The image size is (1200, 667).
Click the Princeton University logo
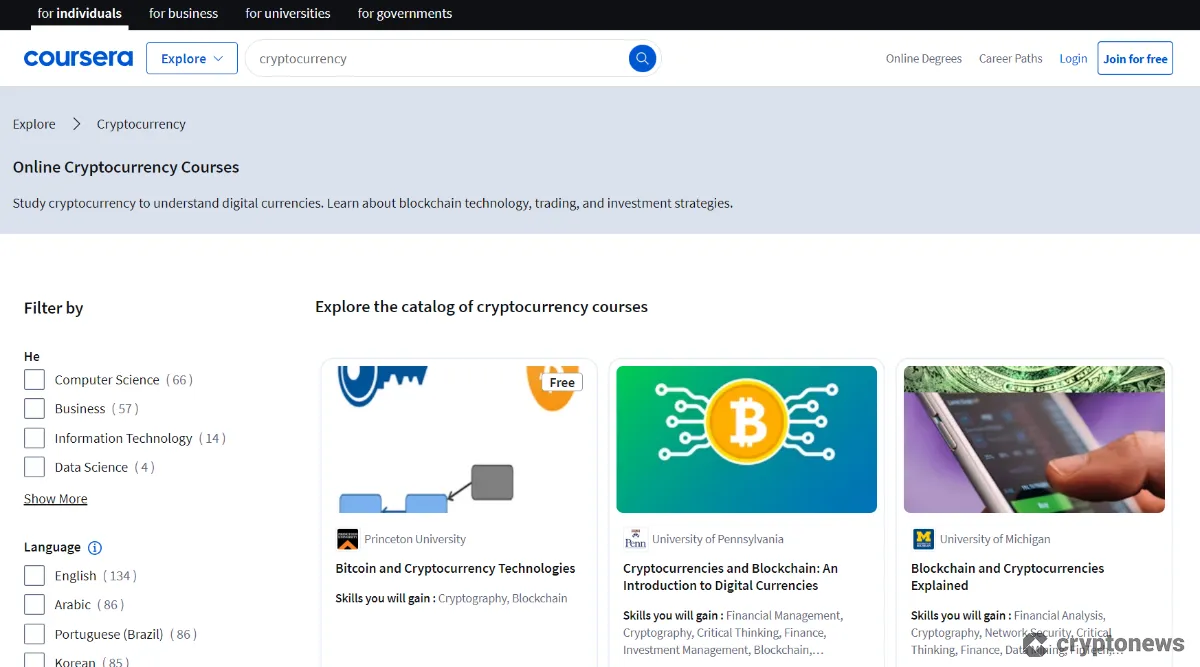(x=346, y=538)
